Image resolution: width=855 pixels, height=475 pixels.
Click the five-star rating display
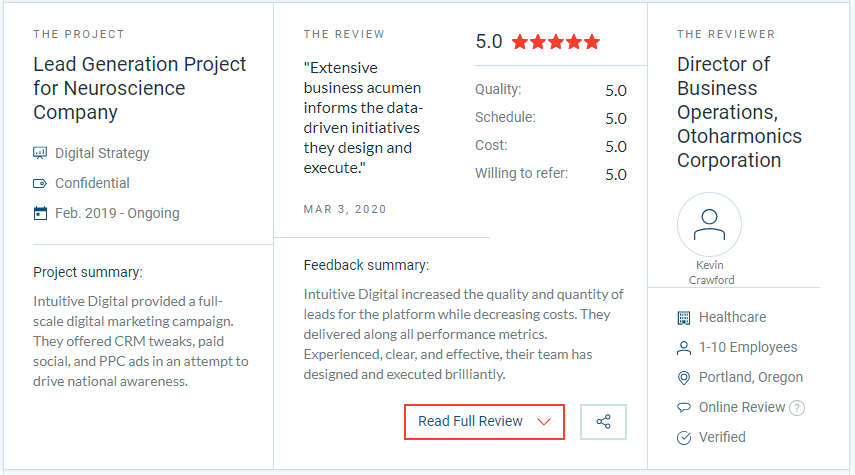click(x=556, y=41)
